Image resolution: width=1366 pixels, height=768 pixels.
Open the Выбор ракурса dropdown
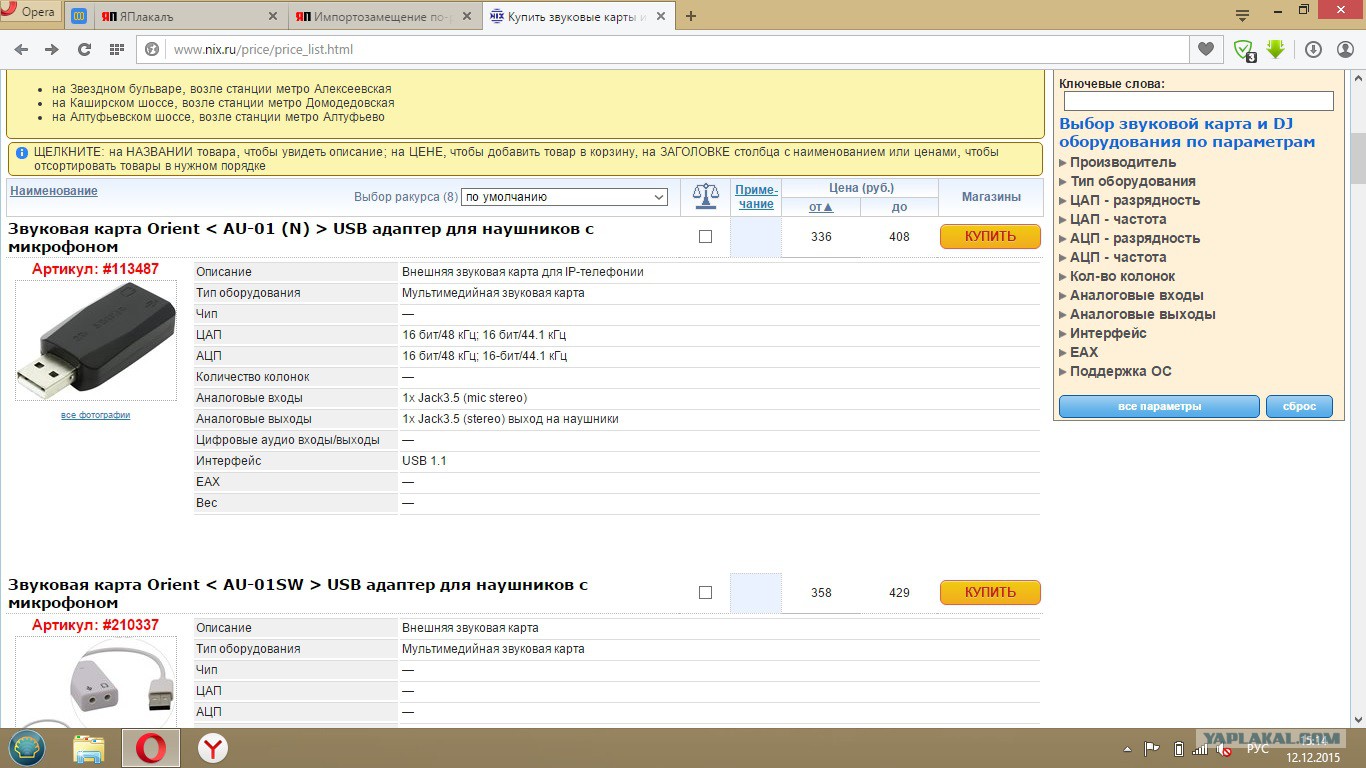564,197
